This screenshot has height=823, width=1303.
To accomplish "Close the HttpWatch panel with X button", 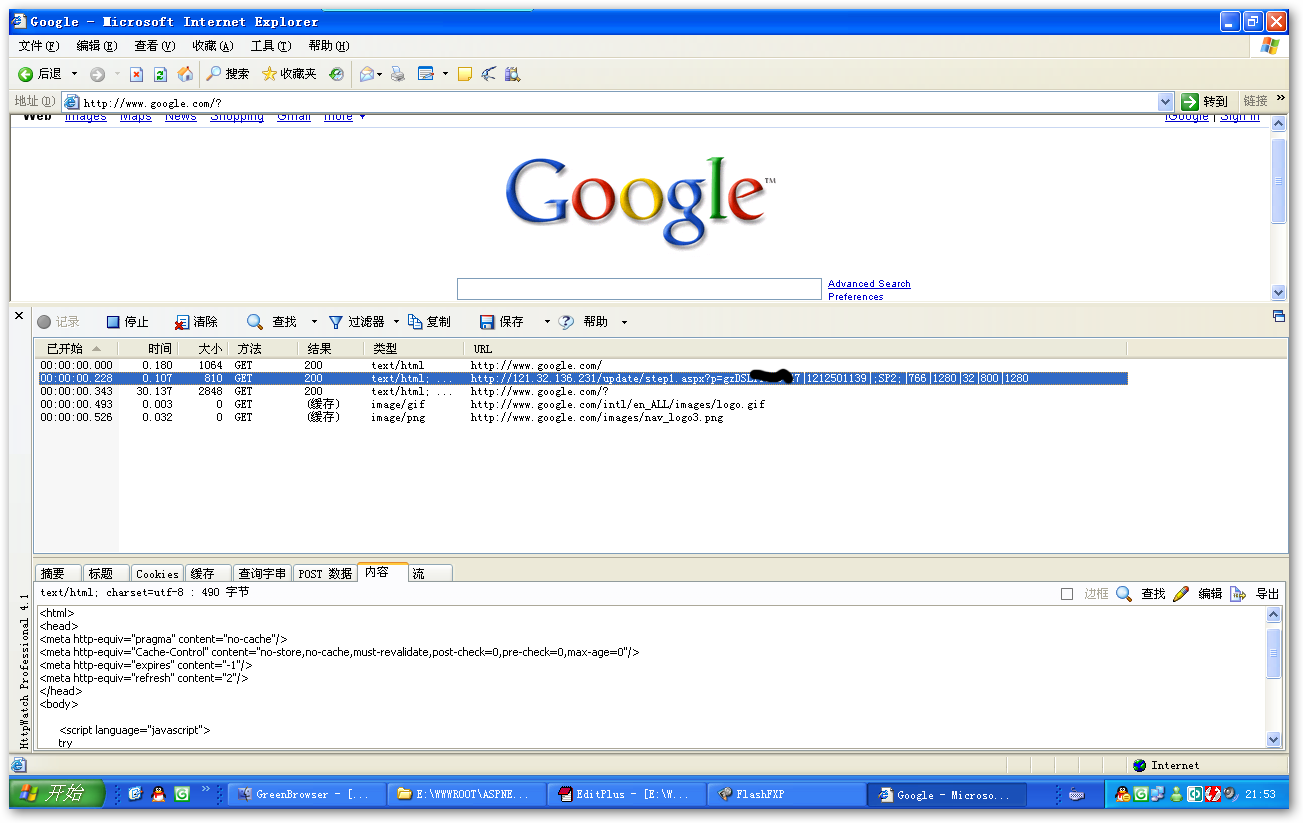I will click(x=18, y=316).
